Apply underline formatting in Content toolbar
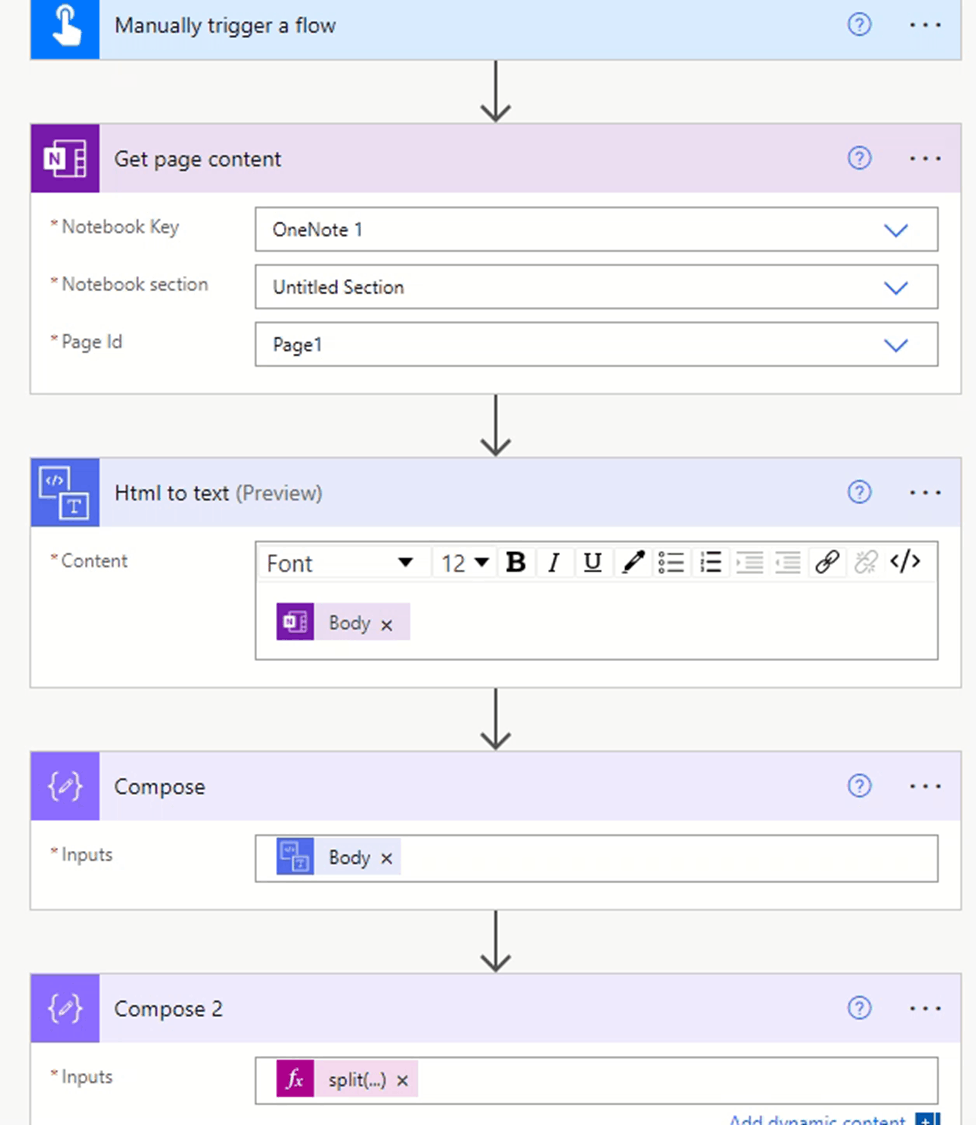The image size is (976, 1125). [592, 561]
